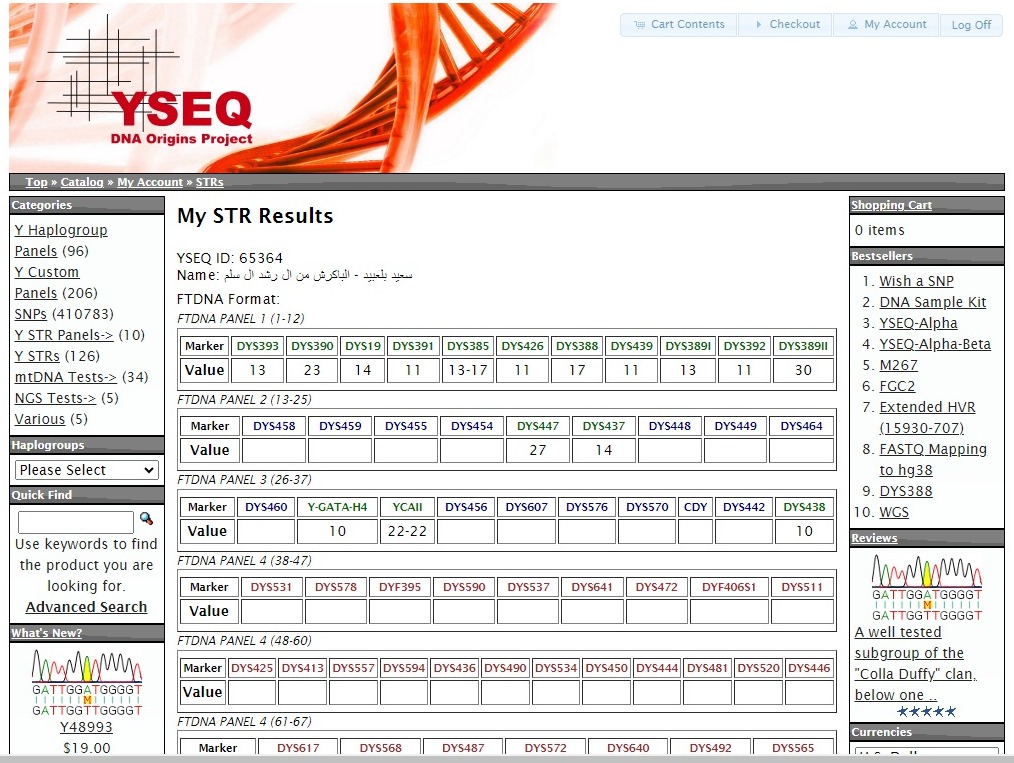Open the Reviews chromatogram thumbnail image
The image size is (1014, 763).
pyautogui.click(x=927, y=588)
